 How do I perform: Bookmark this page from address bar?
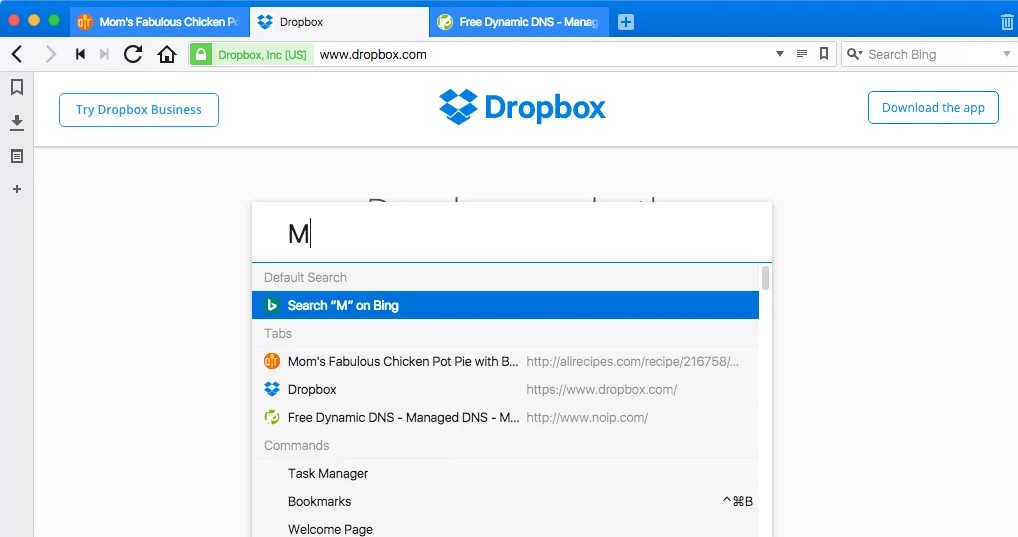824,54
